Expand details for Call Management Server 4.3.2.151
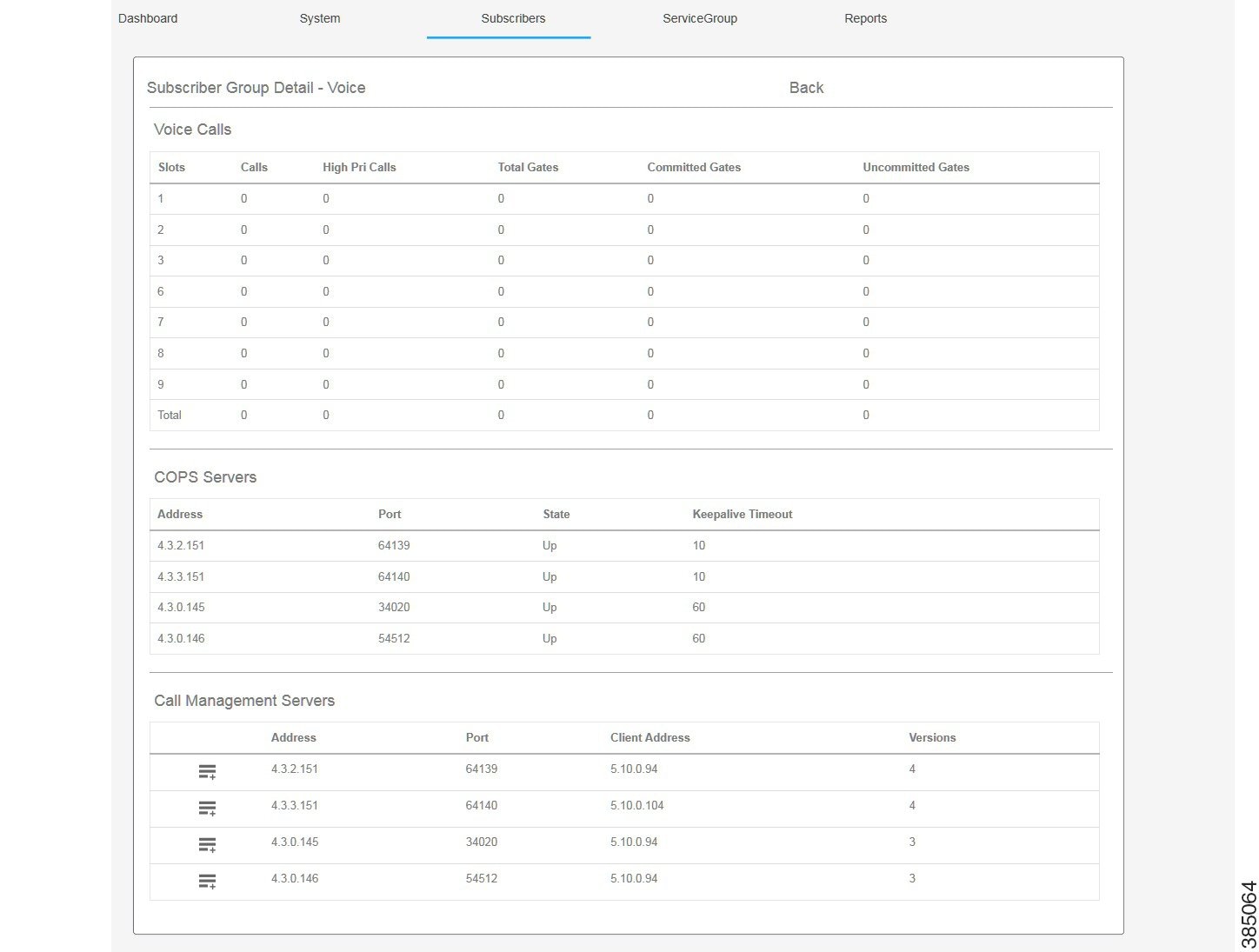Viewport: 1259px width, 952px height. click(207, 772)
